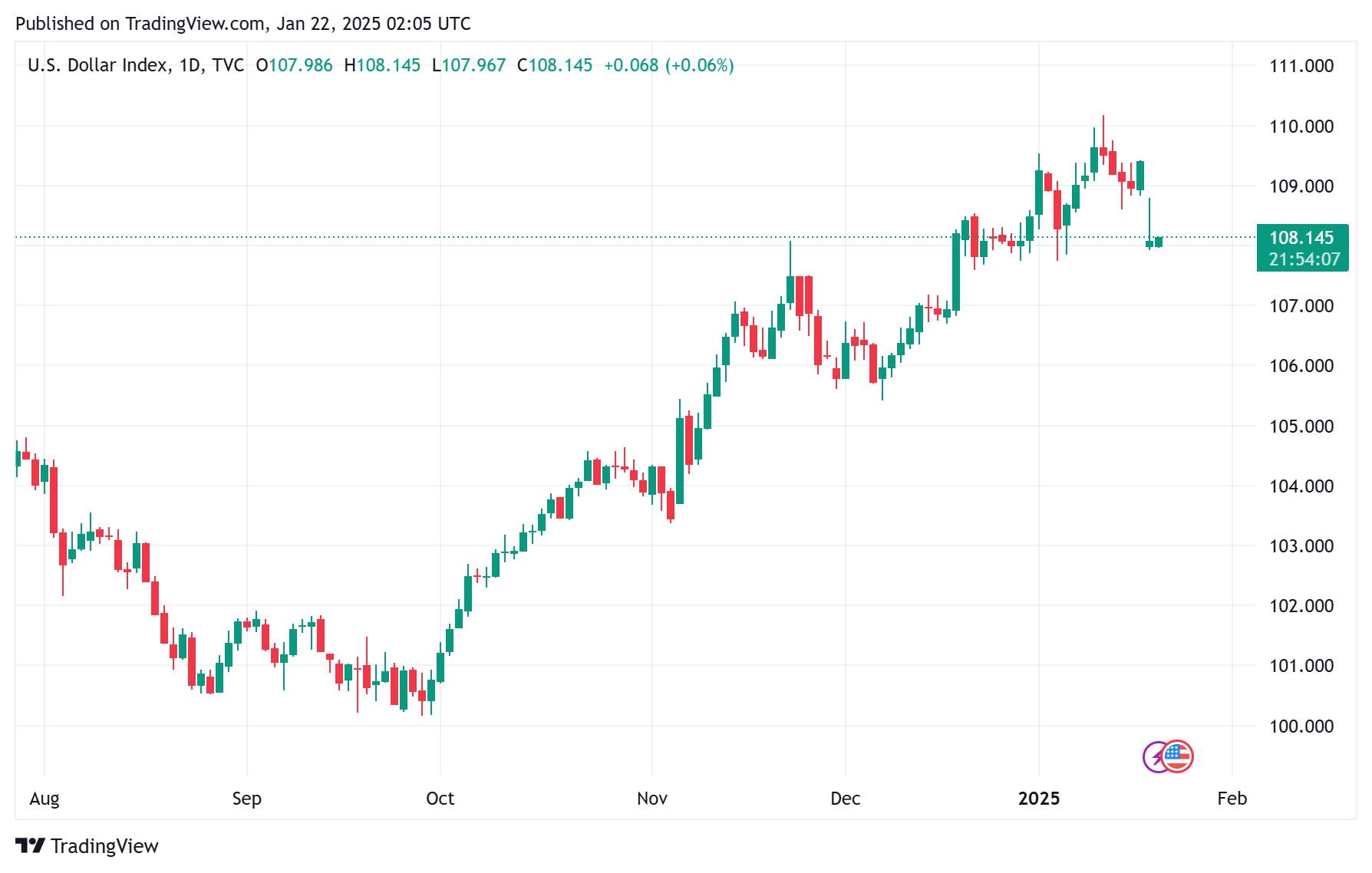Click the Dec label on time axis
Screen dimensions: 1372x873
[845, 799]
